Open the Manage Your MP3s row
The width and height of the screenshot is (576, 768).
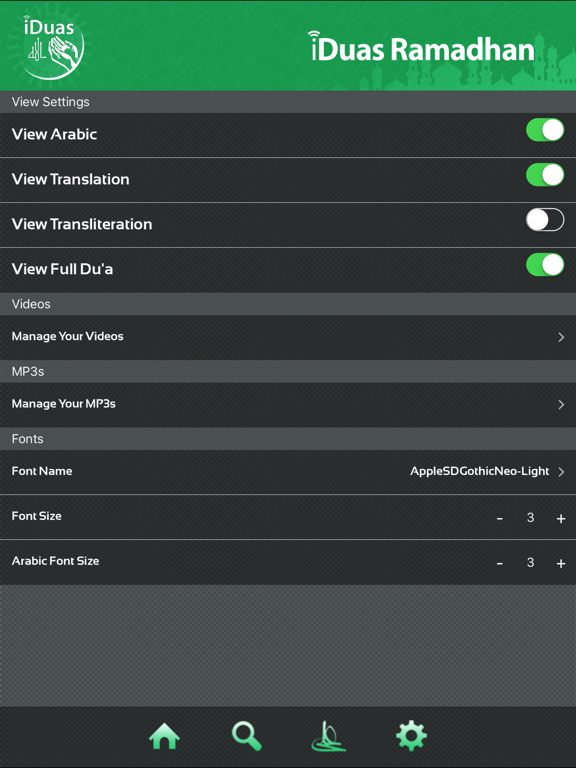pyautogui.click(x=288, y=405)
